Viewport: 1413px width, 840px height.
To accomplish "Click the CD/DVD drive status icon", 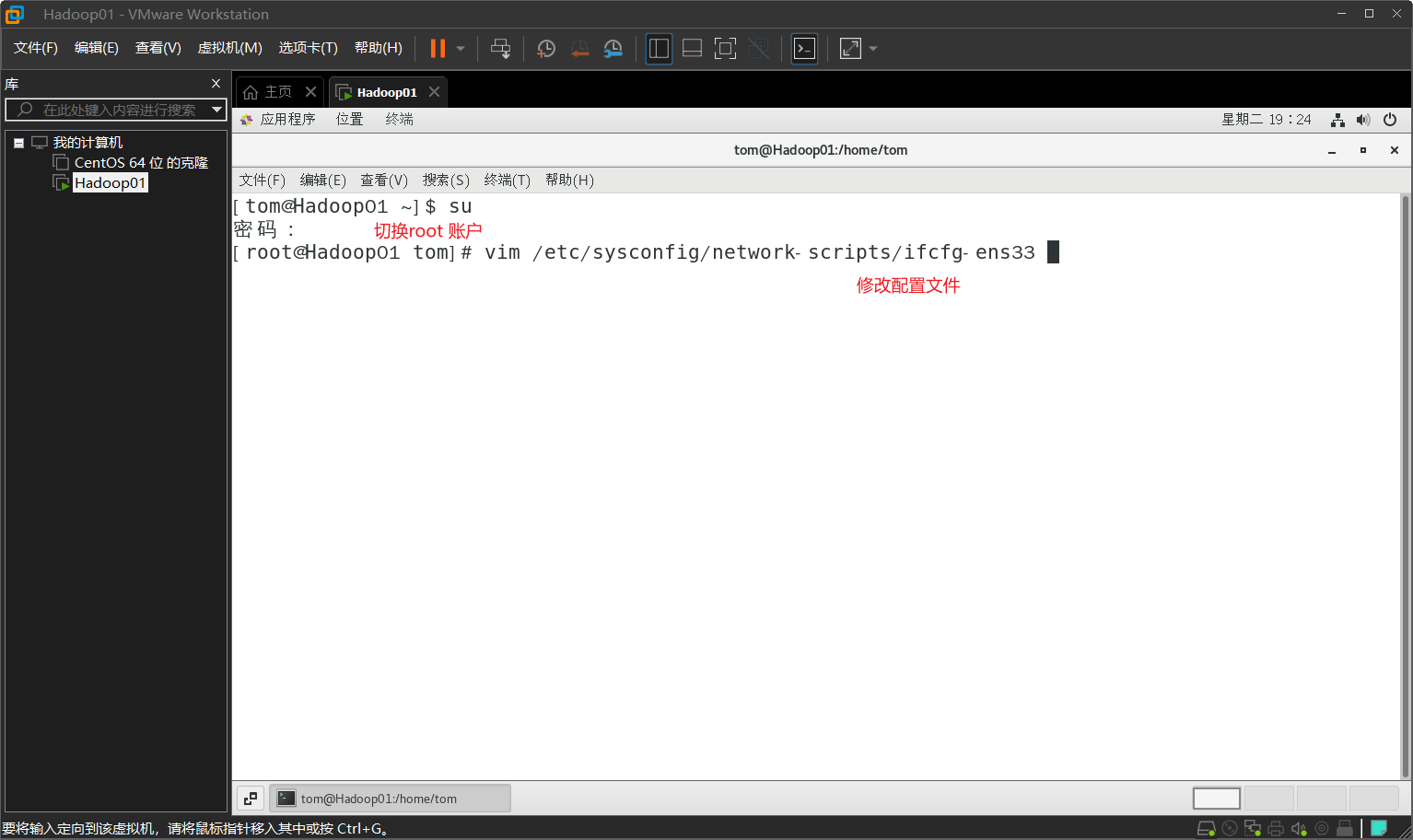I will 1230,829.
